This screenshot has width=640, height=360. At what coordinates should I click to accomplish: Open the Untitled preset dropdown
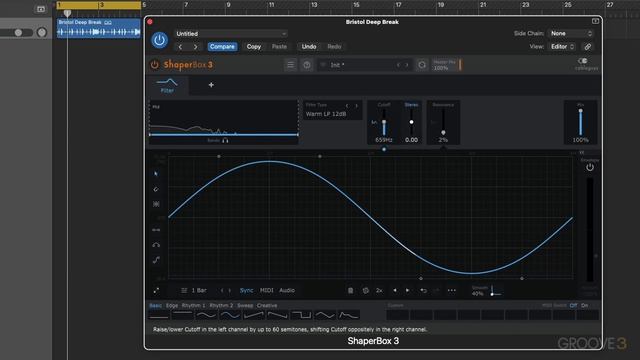pyautogui.click(x=231, y=34)
